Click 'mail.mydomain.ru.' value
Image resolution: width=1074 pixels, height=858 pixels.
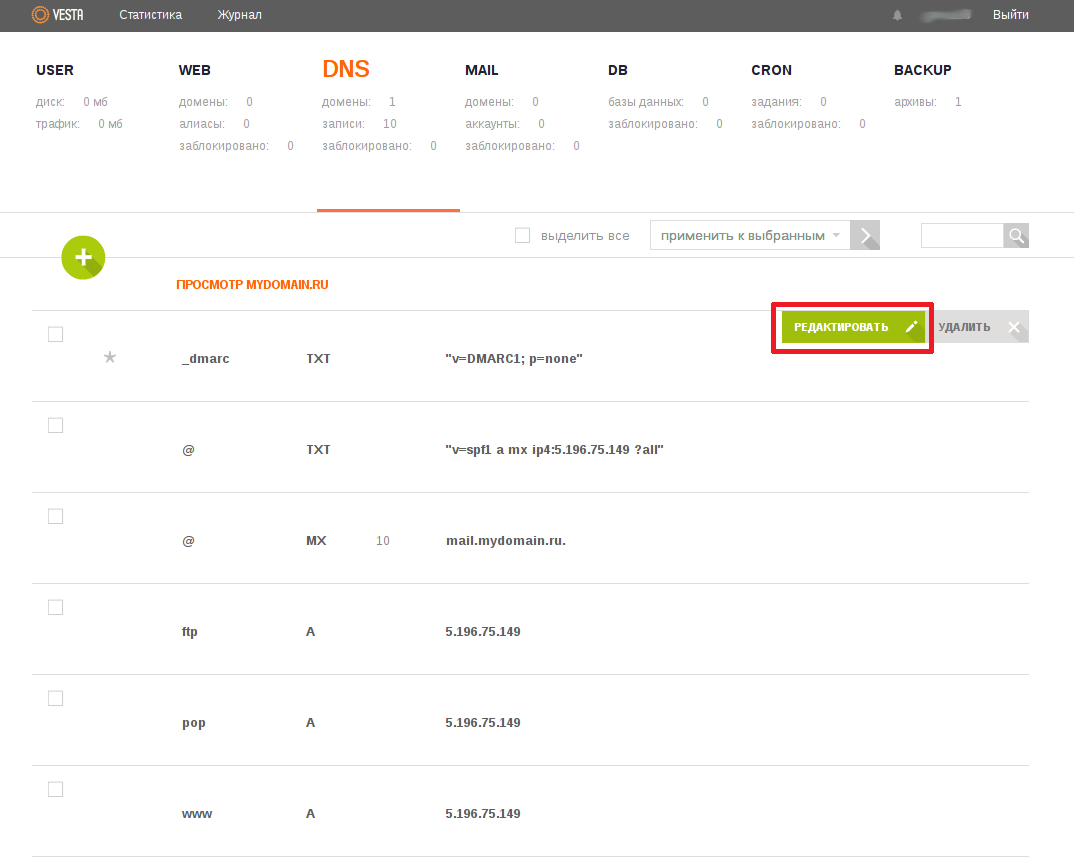(505, 541)
